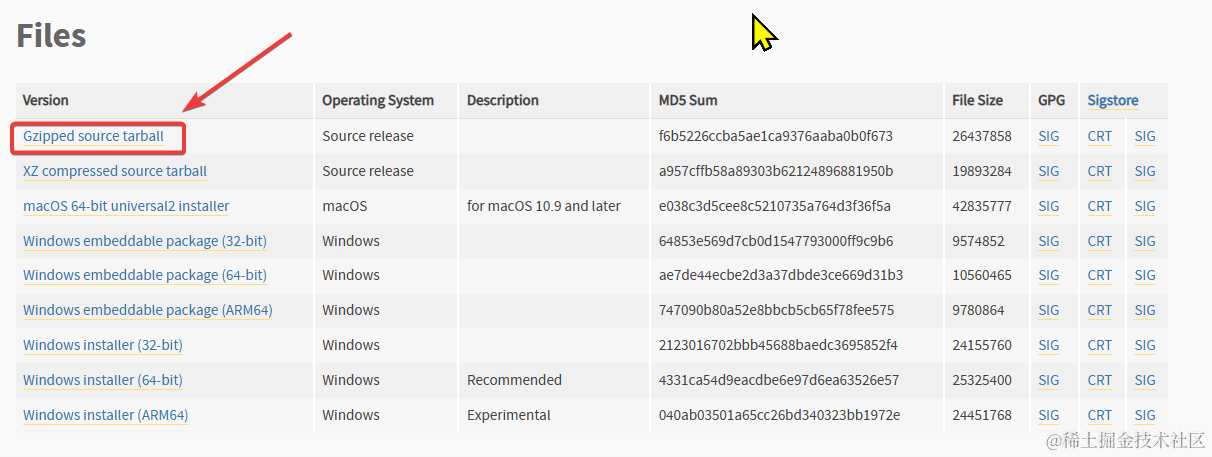Open GPG SIG for macOS installer

pyautogui.click(x=1048, y=206)
